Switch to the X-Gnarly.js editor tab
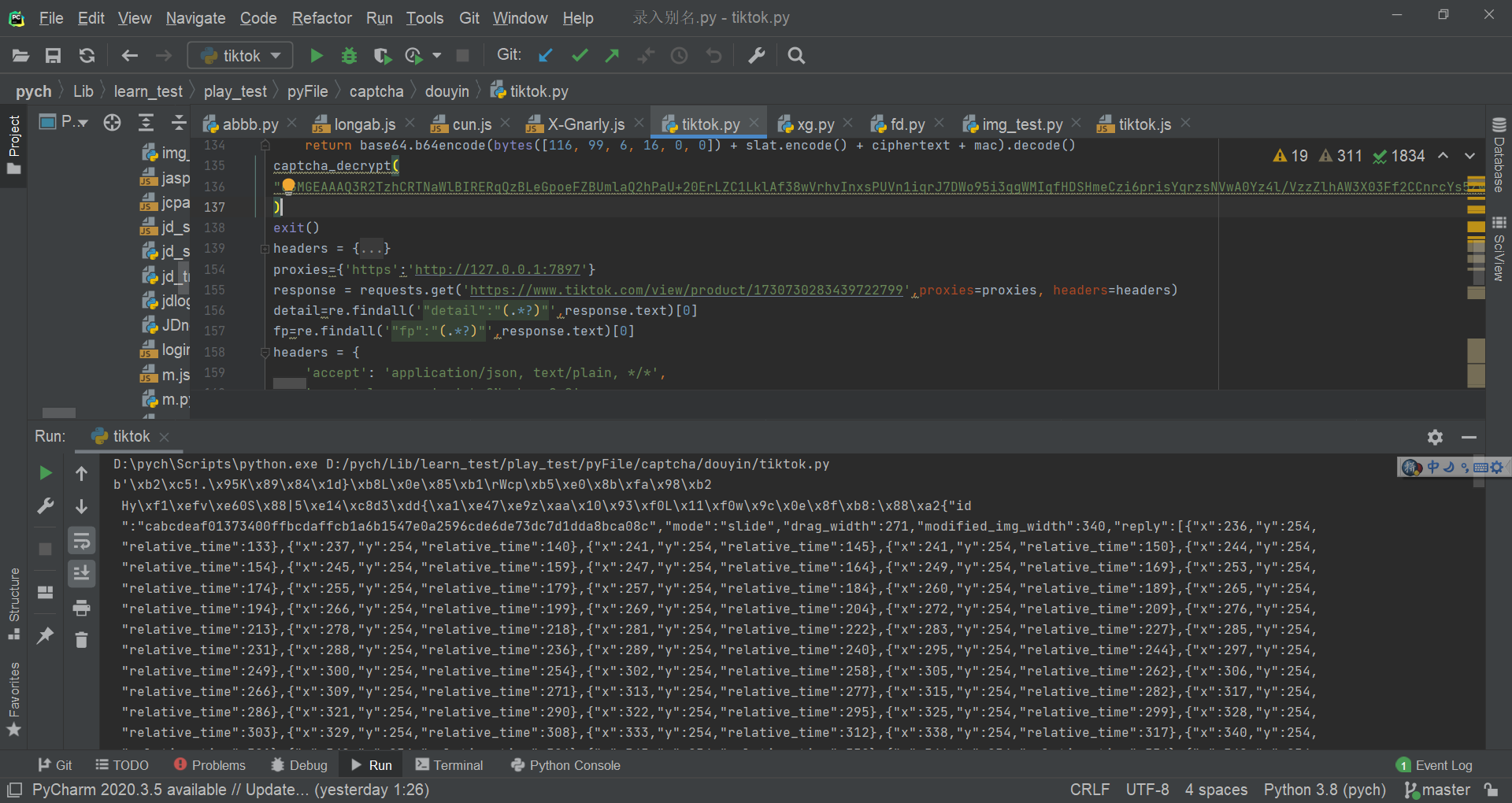Screen dimensions: 1512x803 click(x=586, y=124)
